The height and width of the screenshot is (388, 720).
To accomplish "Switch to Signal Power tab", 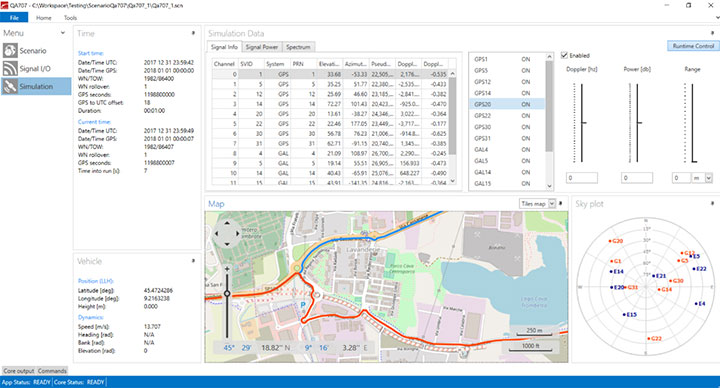I will 262,47.
